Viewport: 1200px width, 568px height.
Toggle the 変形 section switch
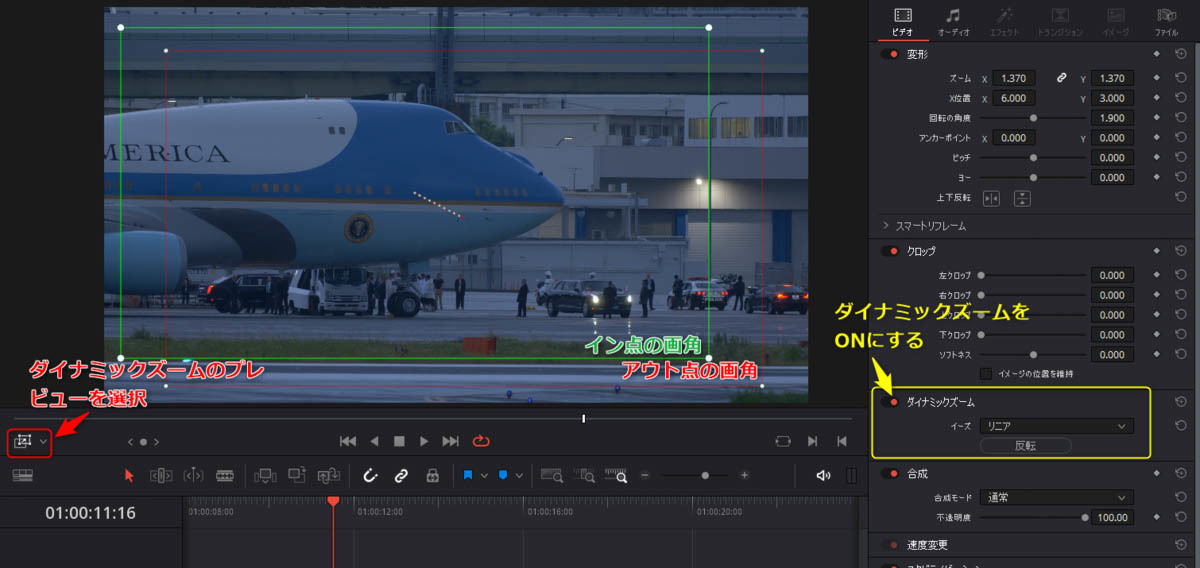[889, 54]
